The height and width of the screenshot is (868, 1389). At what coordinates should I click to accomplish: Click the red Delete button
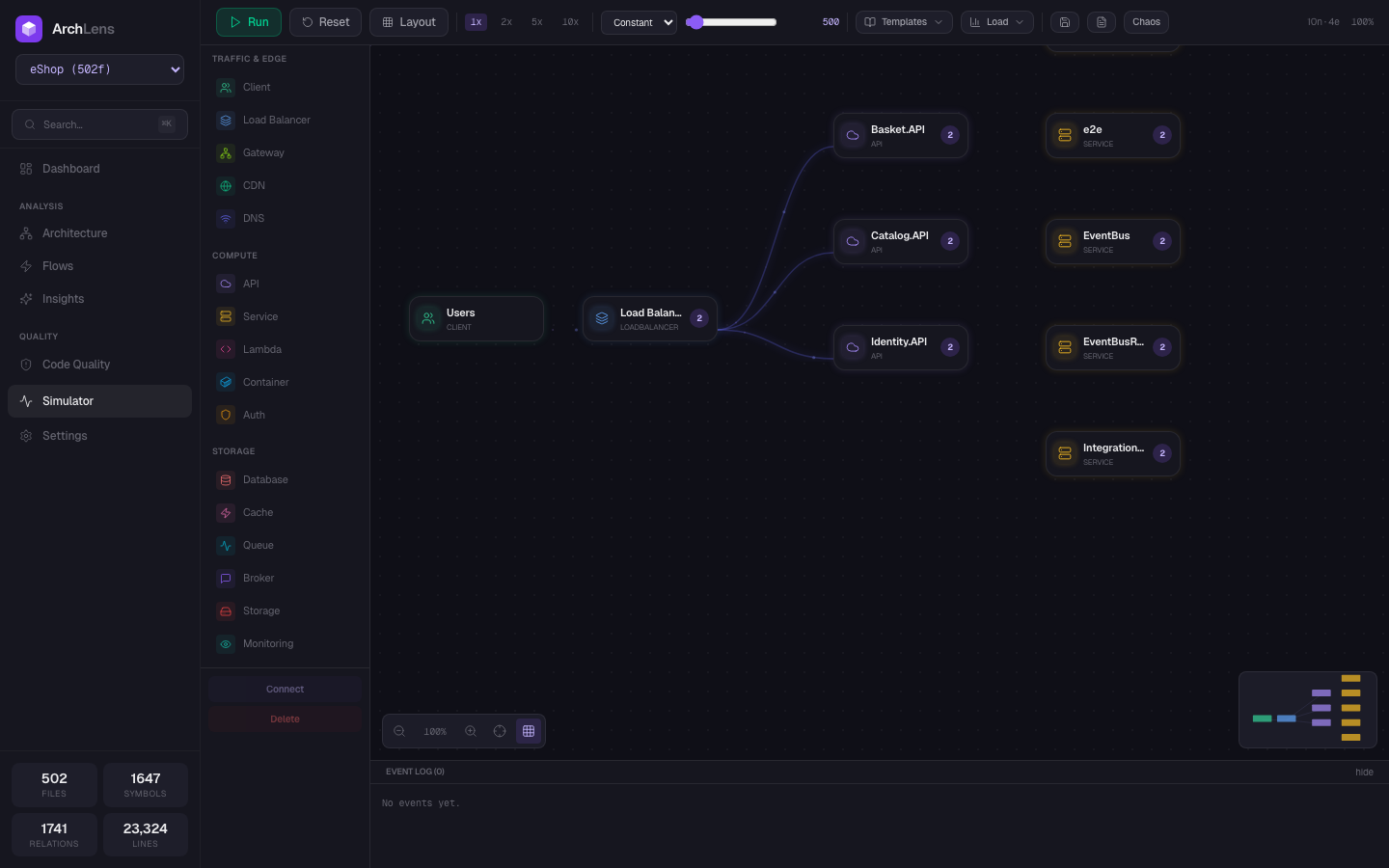(x=285, y=719)
